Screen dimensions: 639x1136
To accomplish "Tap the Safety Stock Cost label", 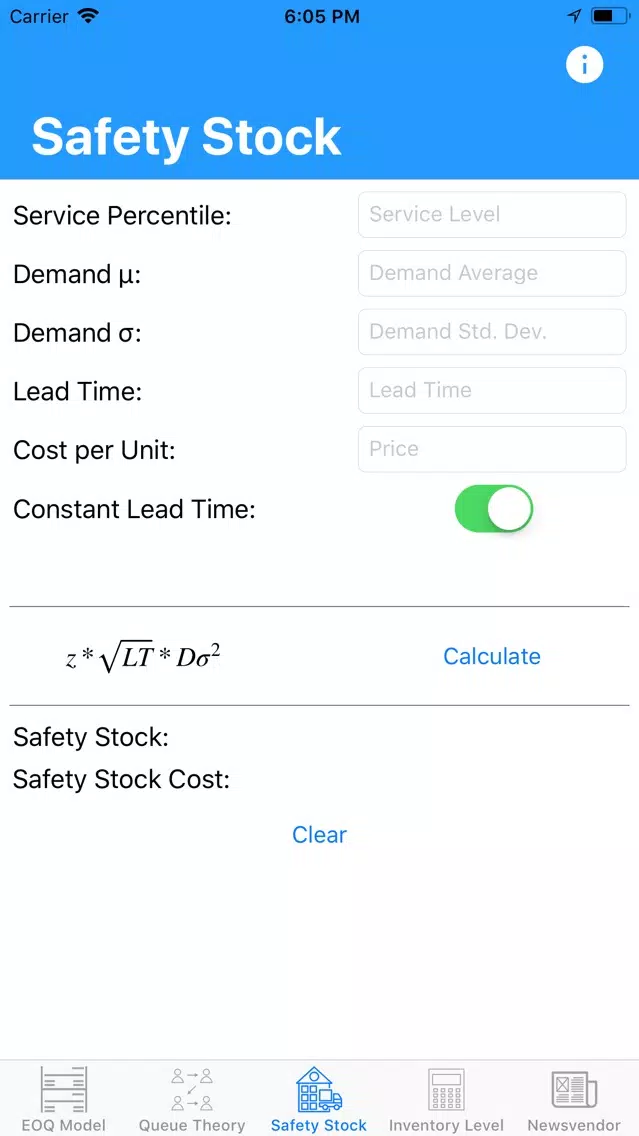I will pyautogui.click(x=121, y=780).
